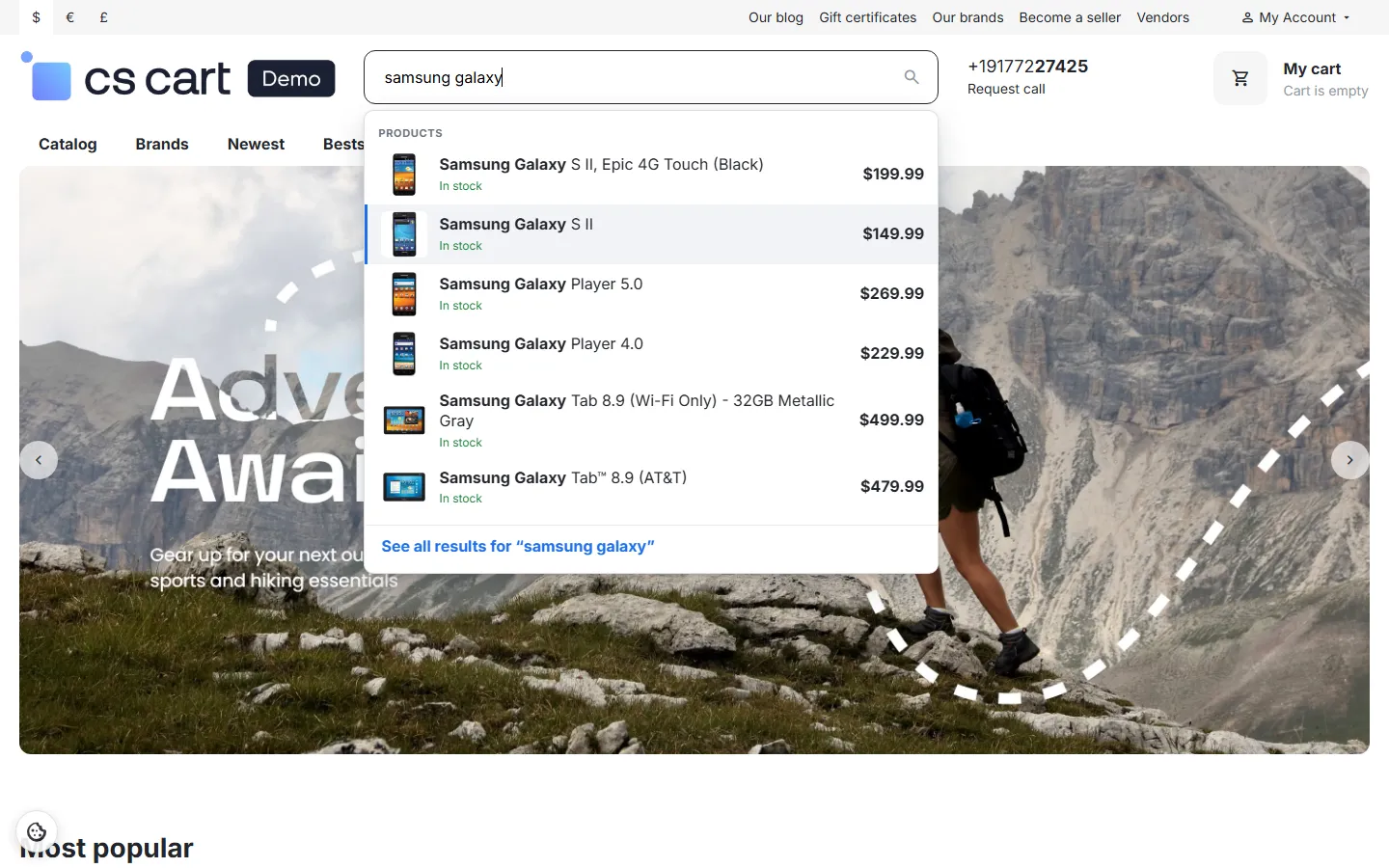Advance to next banner slide arrow
1389x868 pixels.
pos(1350,460)
